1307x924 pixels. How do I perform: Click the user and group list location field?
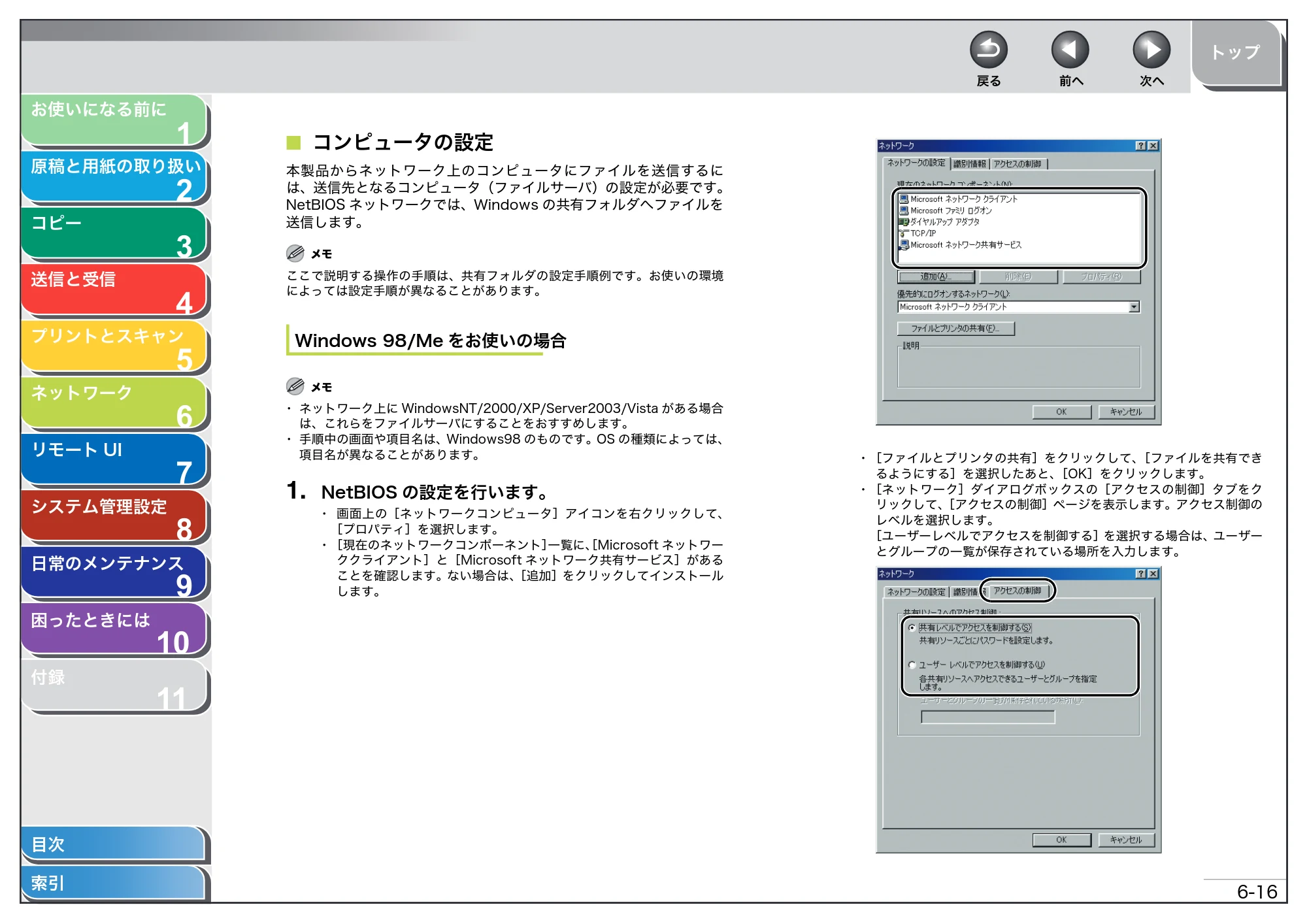987,718
